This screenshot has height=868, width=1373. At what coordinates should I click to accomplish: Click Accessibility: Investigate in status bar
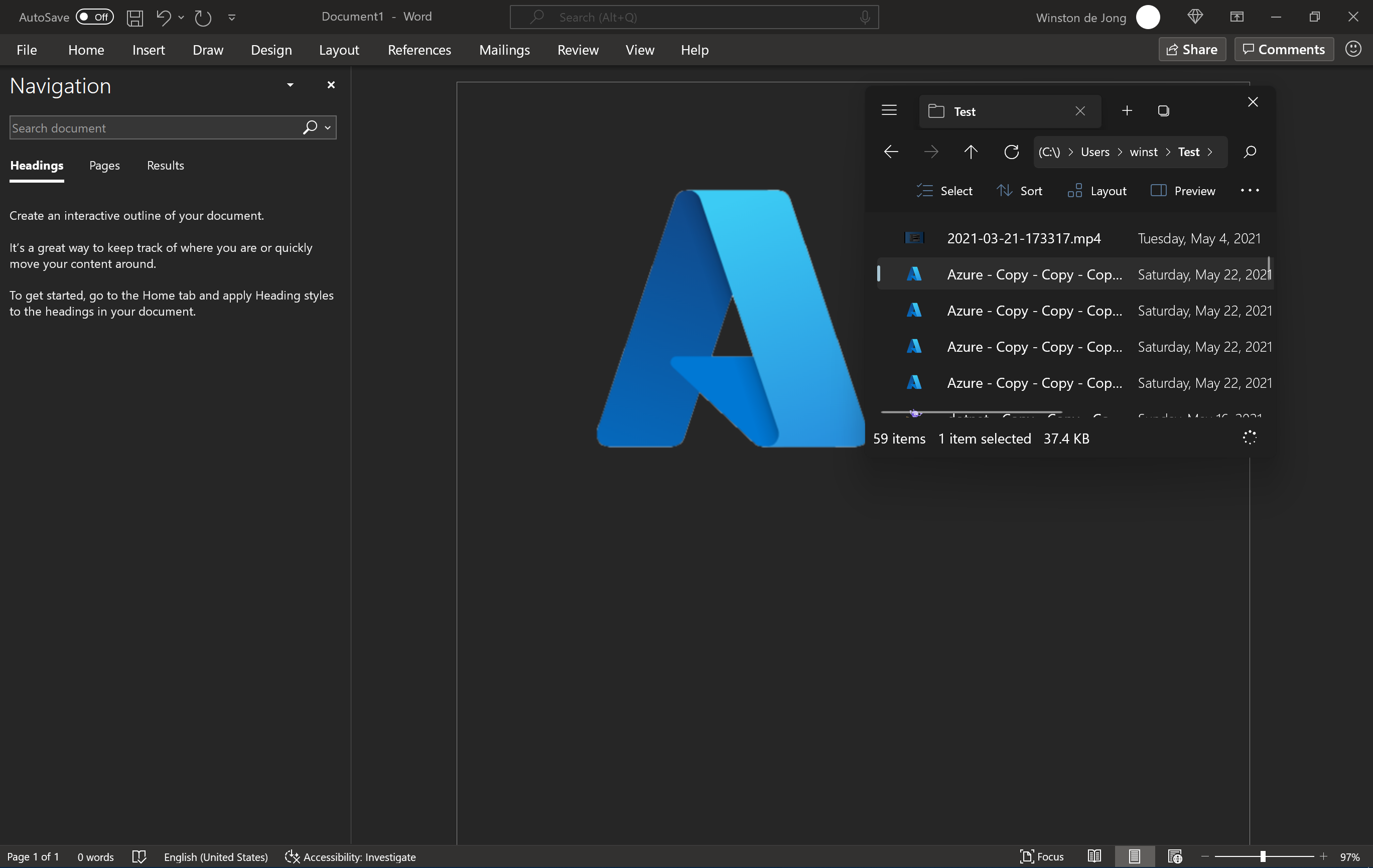[351, 856]
